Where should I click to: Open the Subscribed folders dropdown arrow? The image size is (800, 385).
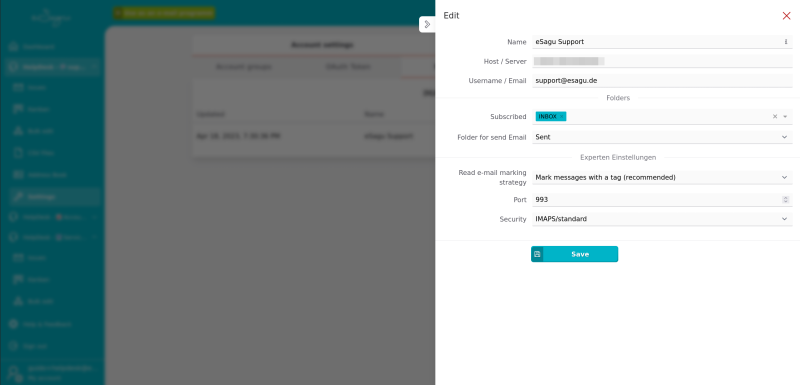point(785,117)
